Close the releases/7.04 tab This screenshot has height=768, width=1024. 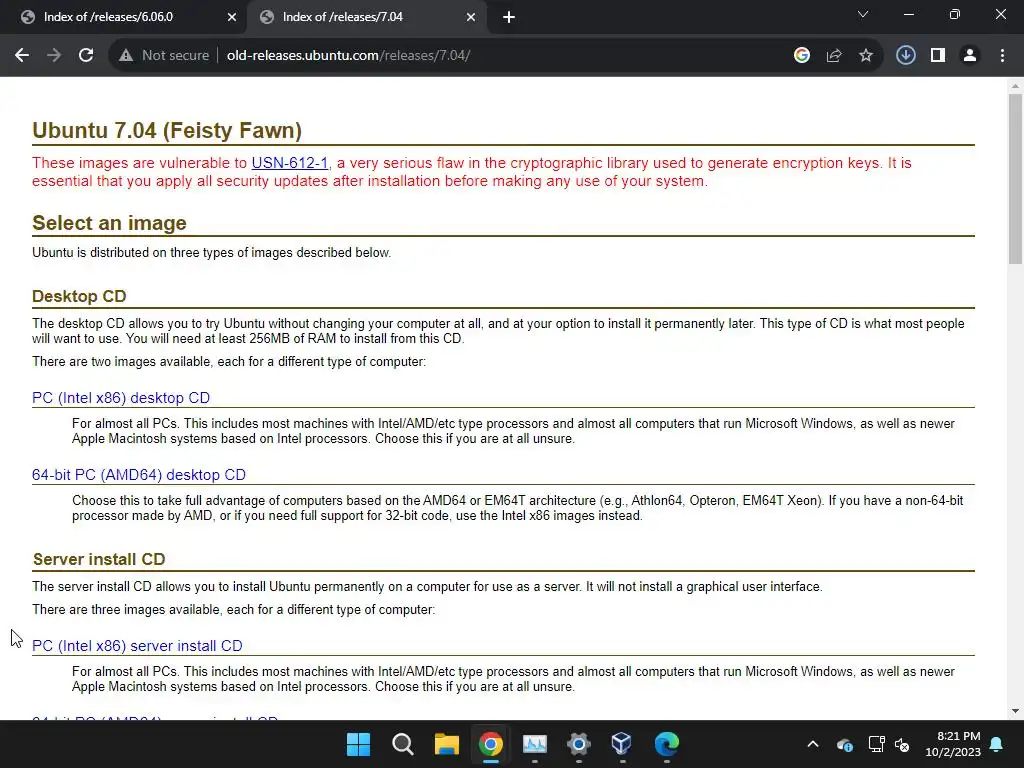coord(471,17)
